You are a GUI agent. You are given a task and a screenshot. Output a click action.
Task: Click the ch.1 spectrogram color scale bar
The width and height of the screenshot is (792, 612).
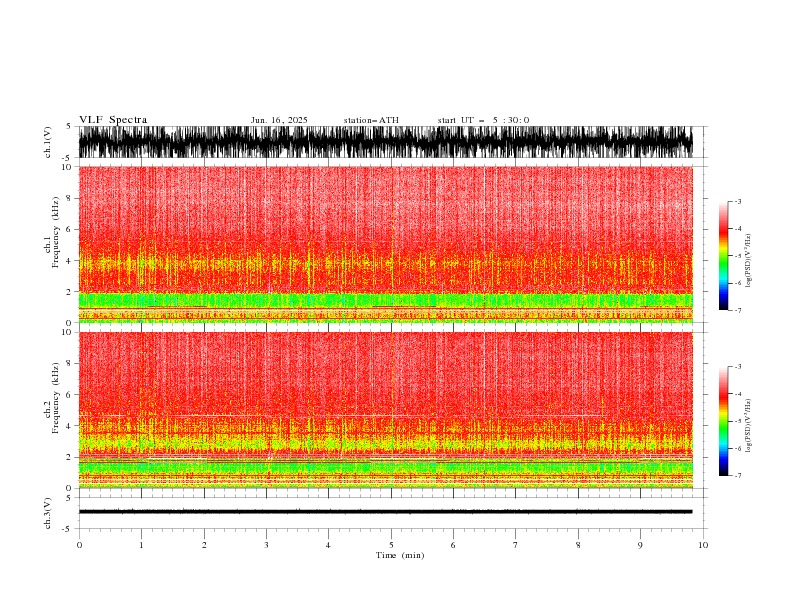coord(723,256)
